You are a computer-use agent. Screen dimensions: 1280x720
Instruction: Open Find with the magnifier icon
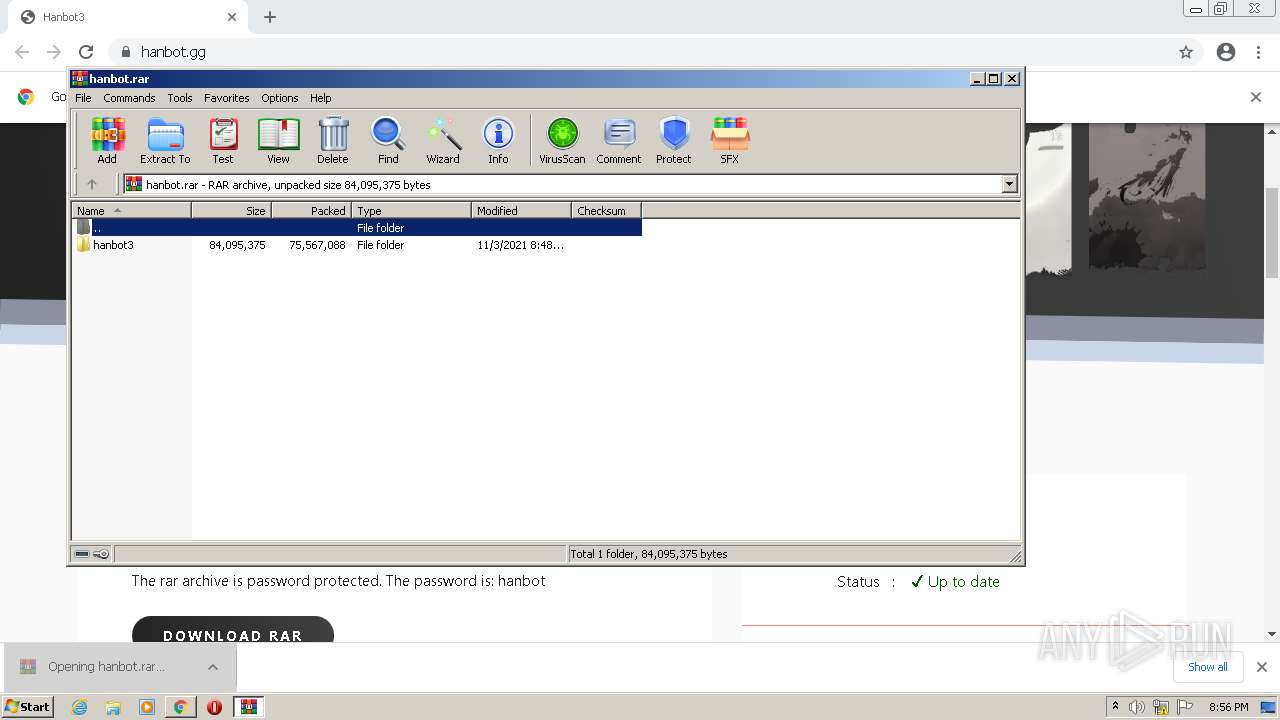point(388,140)
